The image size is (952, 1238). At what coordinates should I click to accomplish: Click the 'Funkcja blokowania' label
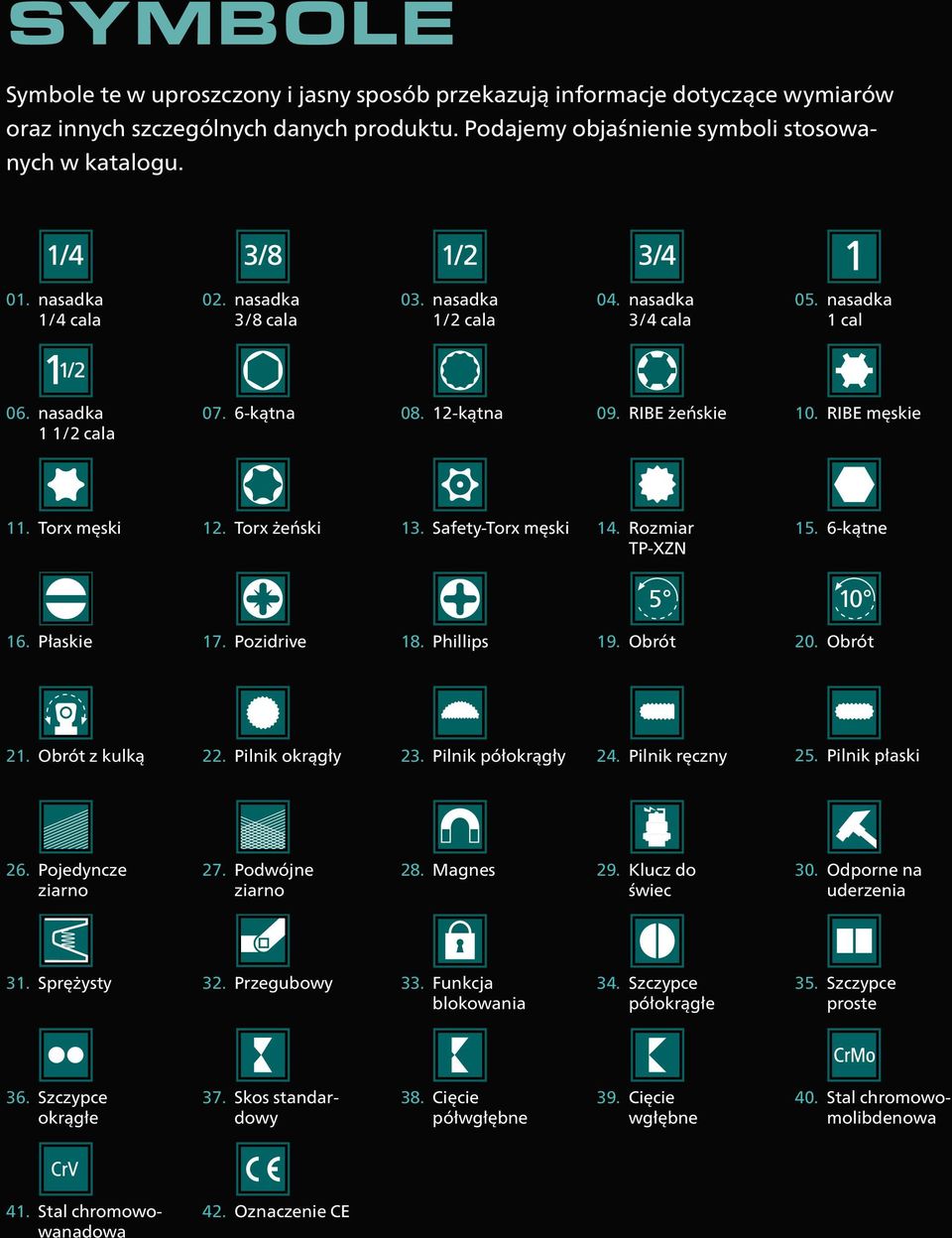click(479, 993)
